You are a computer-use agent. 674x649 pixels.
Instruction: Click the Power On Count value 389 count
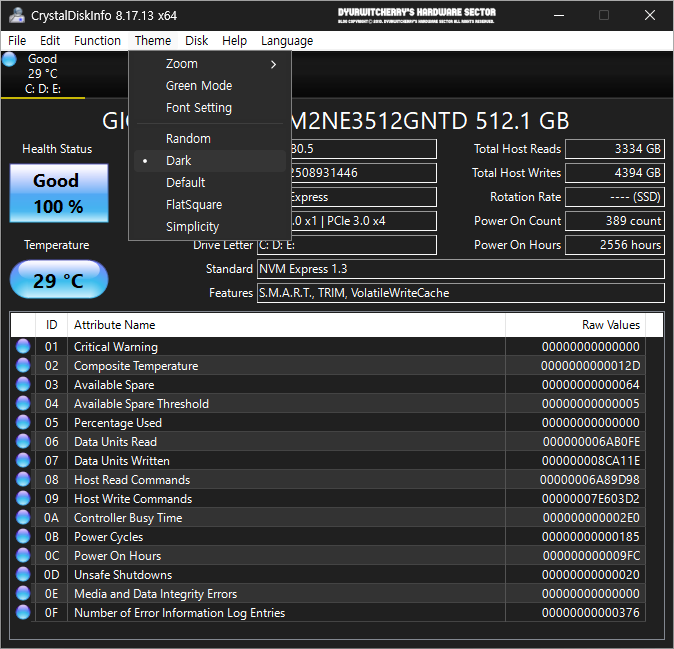(x=615, y=221)
